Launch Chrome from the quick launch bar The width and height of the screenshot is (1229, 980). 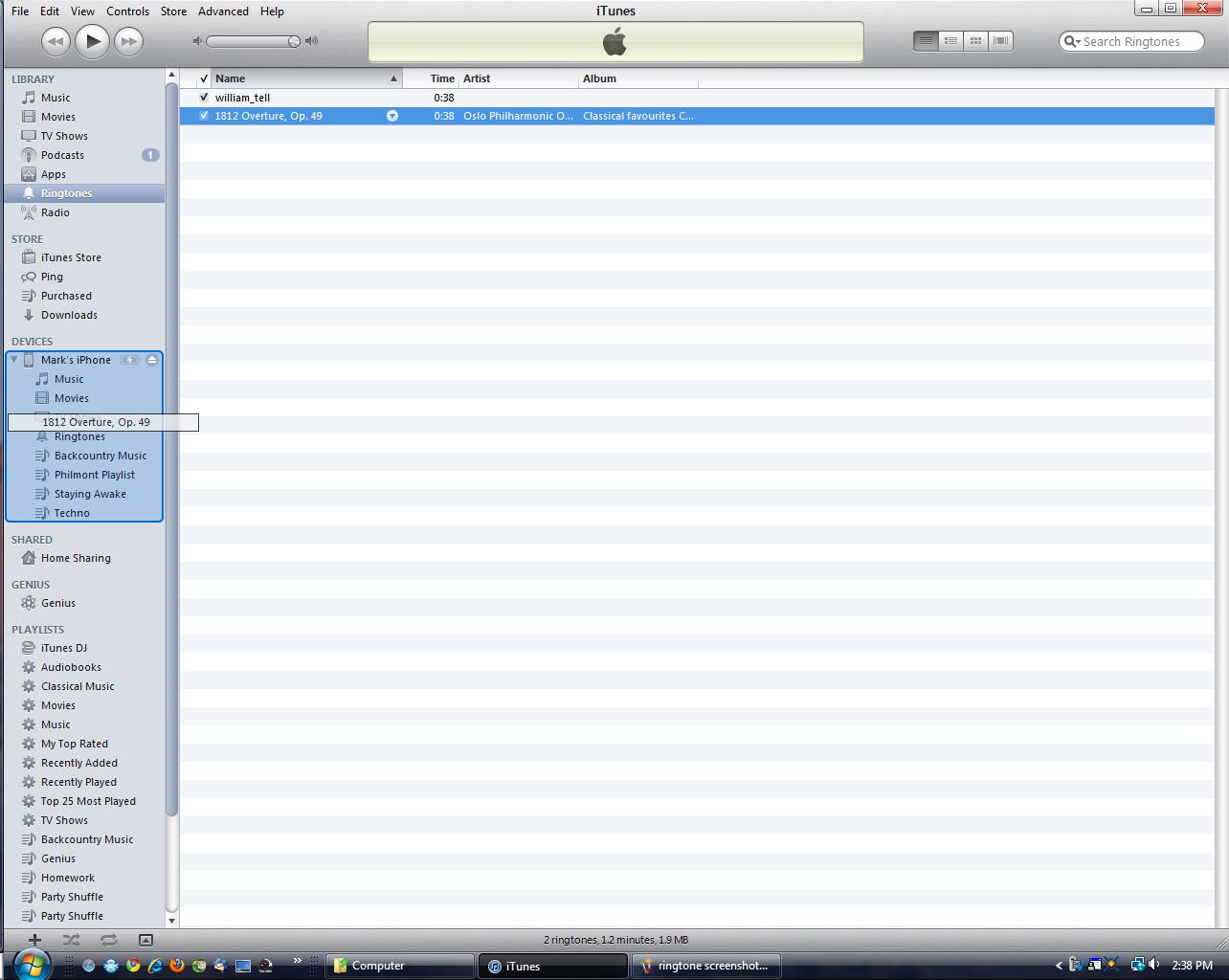(x=133, y=966)
